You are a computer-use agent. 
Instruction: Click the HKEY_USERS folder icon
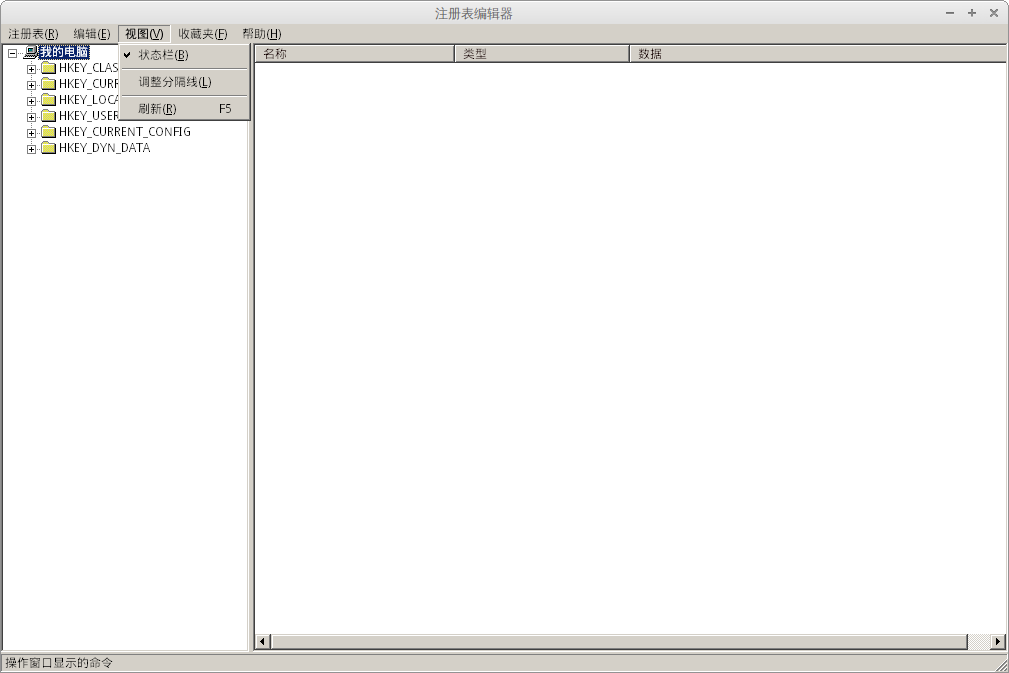point(48,116)
